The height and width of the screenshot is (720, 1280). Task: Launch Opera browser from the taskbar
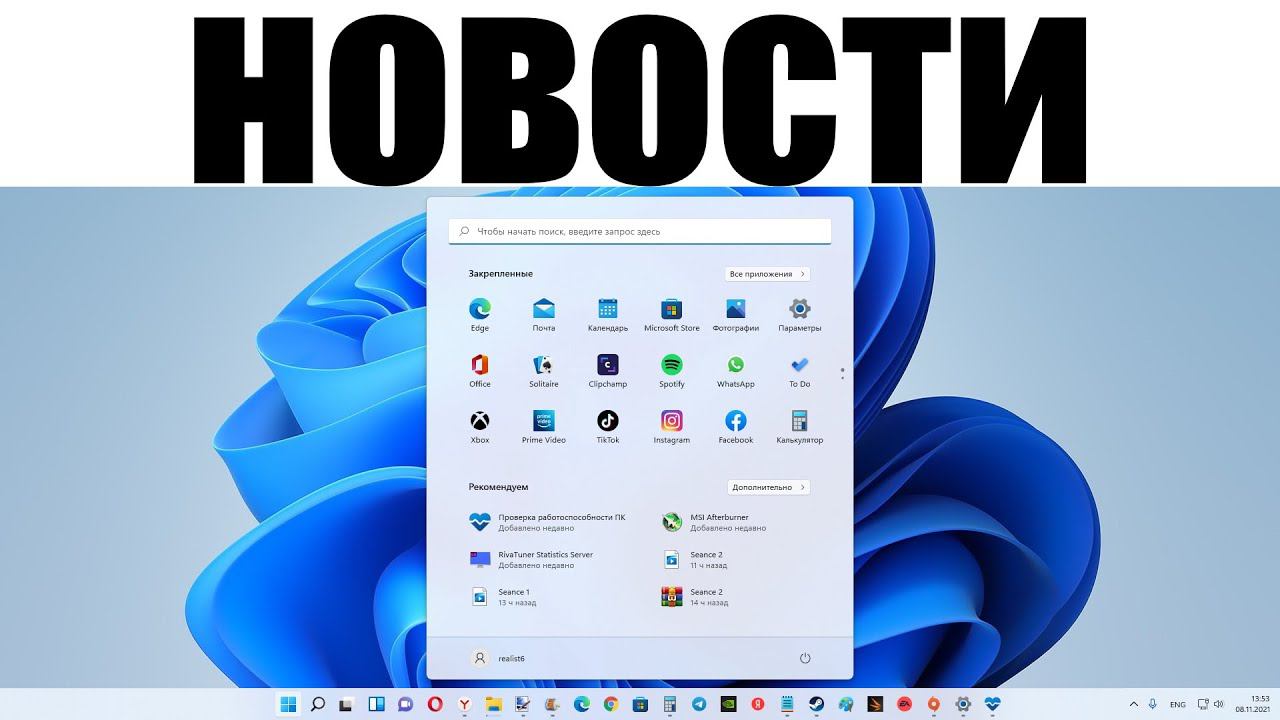(x=435, y=704)
